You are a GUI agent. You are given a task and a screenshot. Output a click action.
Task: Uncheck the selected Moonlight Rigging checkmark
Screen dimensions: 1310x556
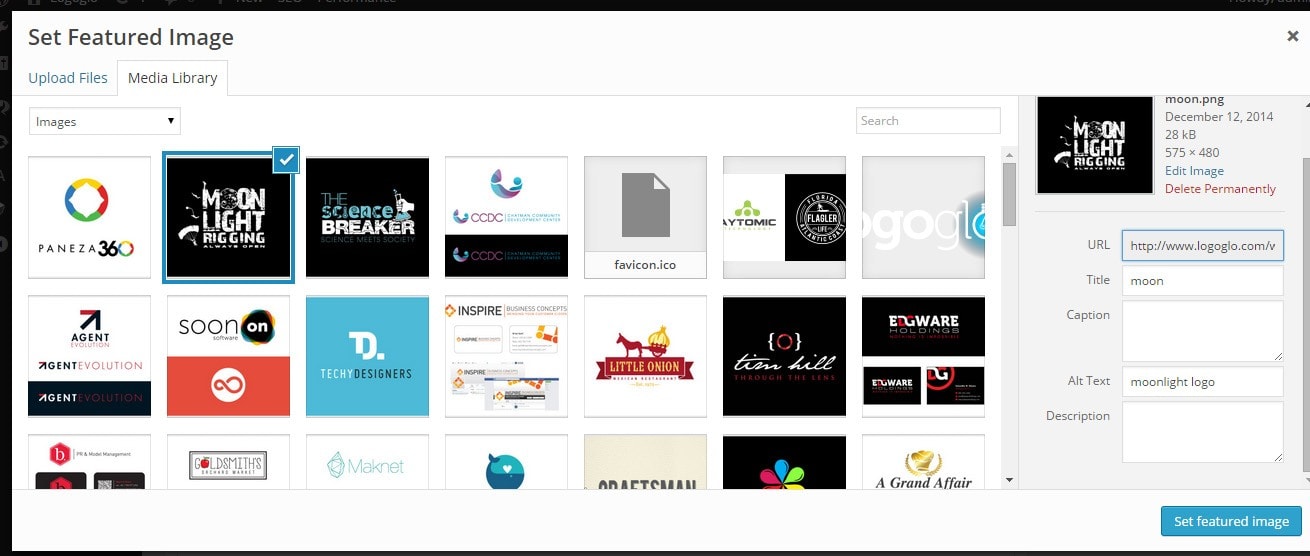[x=286, y=159]
